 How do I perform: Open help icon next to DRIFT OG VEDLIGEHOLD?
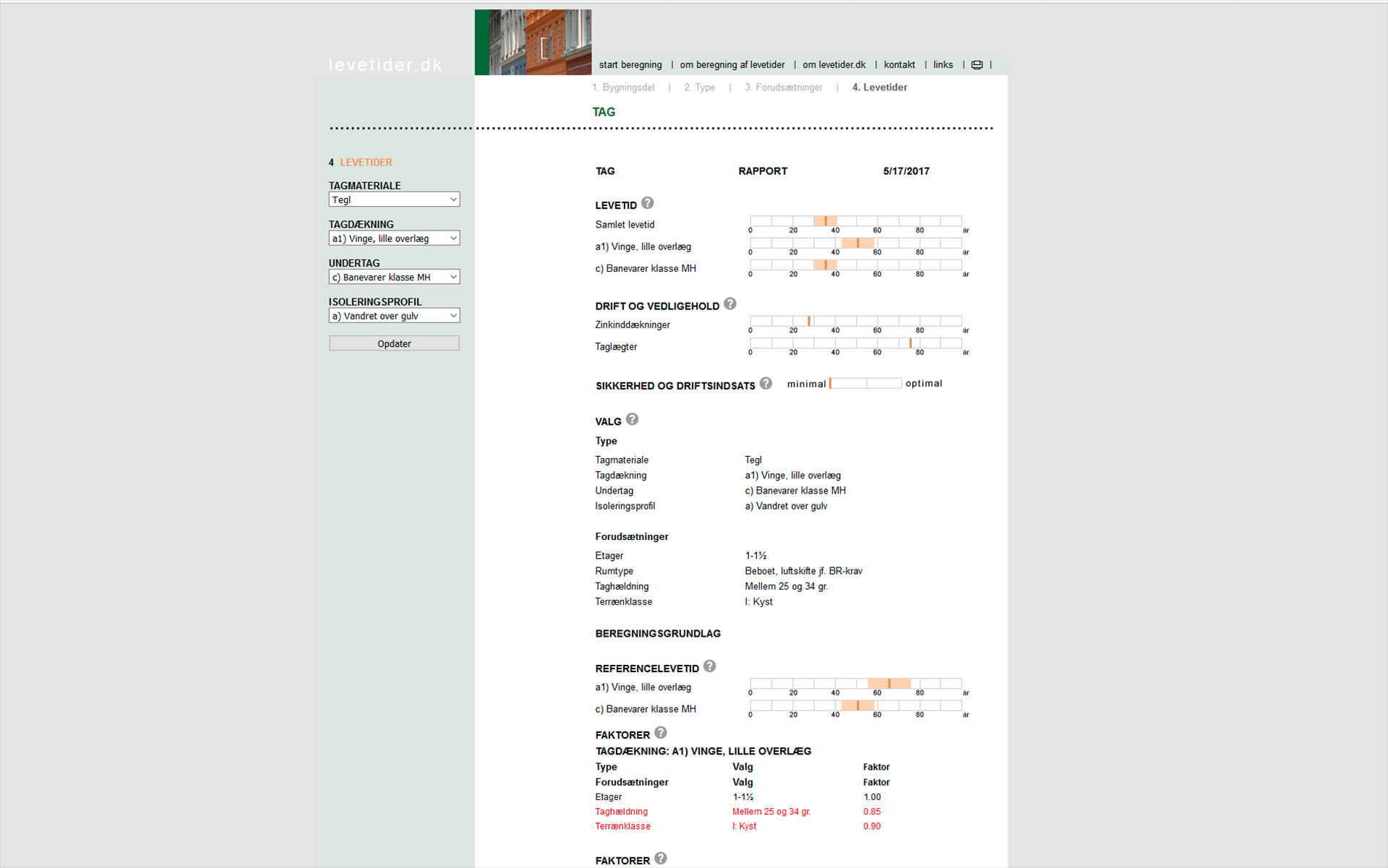click(x=730, y=304)
